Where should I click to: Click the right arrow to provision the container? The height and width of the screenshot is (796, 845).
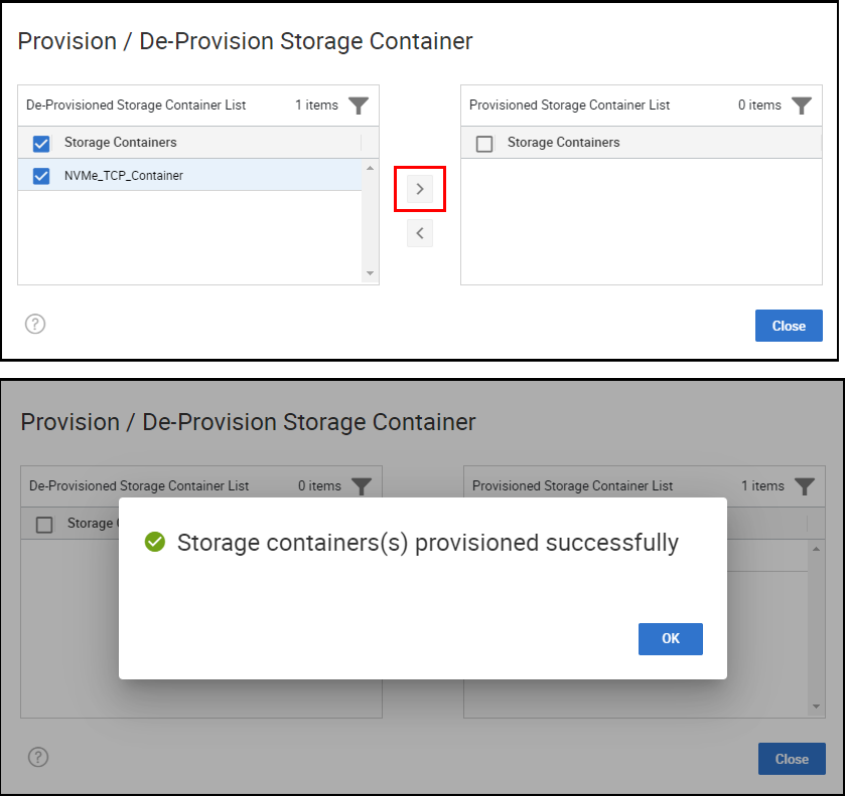pos(420,189)
